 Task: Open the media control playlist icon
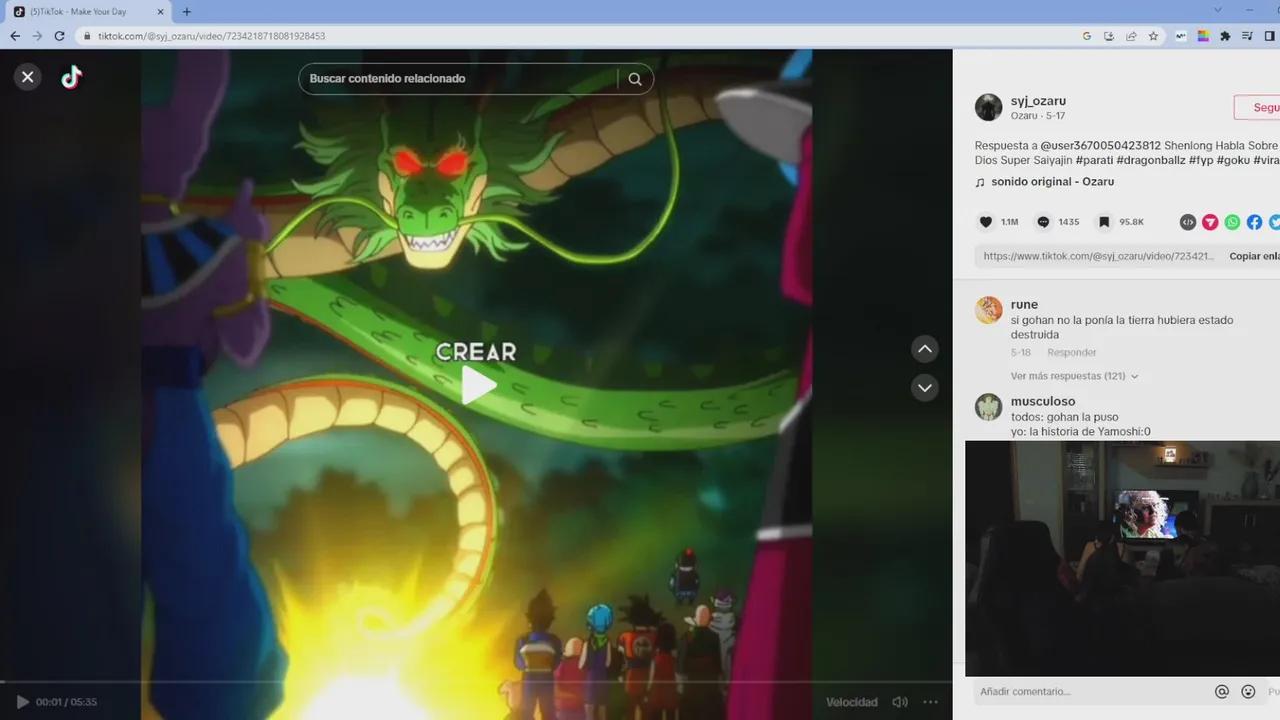pos(1247,36)
